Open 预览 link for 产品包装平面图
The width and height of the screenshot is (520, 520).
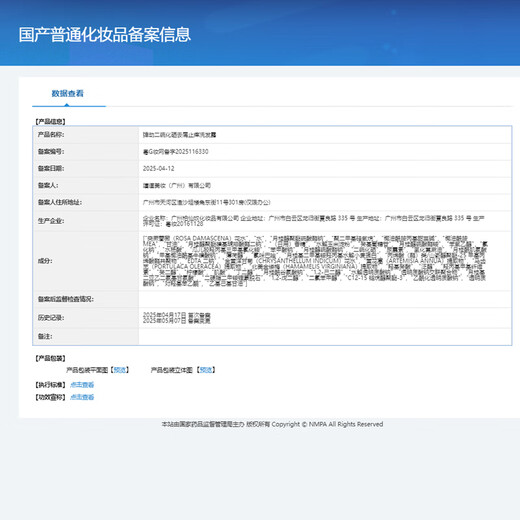(120, 370)
